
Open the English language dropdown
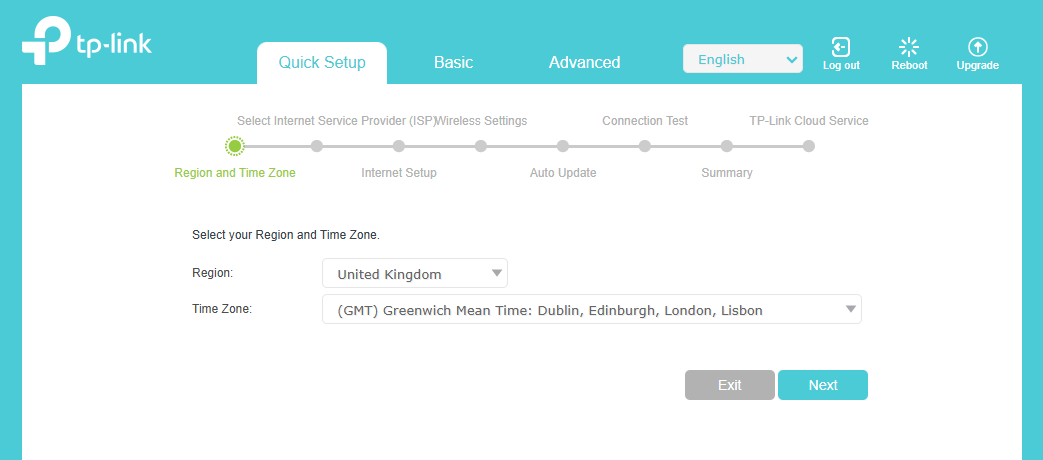click(x=743, y=59)
